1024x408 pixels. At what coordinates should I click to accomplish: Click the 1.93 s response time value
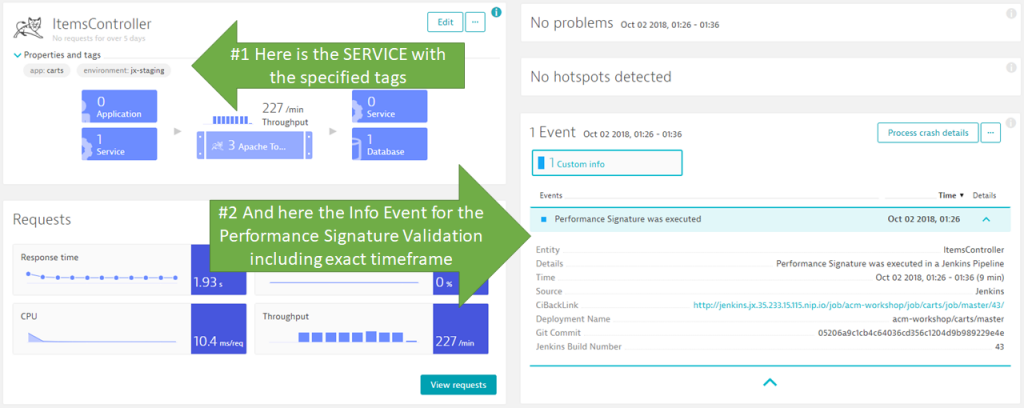[210, 283]
